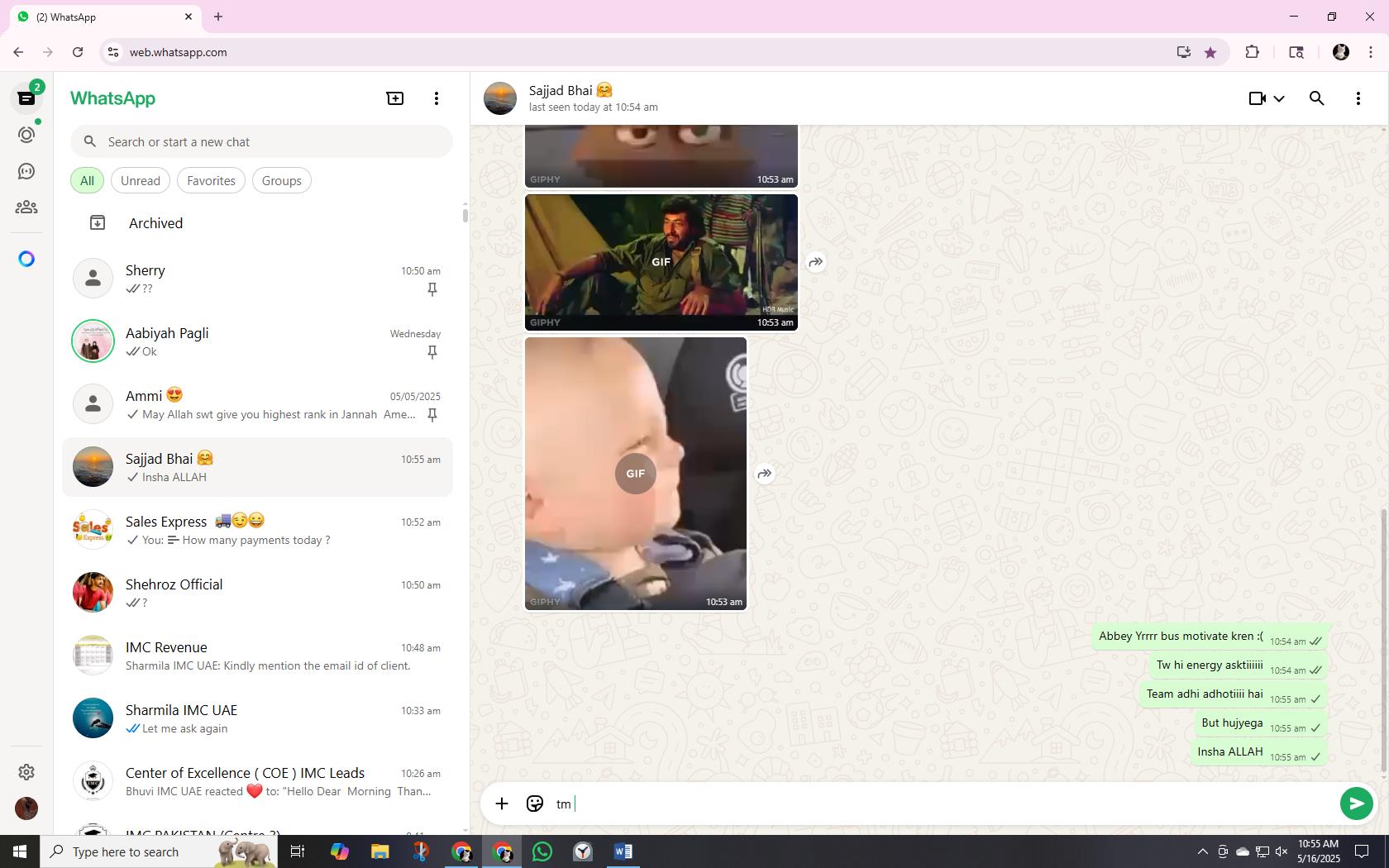Open Meta AI circle icon
This screenshot has height=868, width=1389.
click(26, 260)
